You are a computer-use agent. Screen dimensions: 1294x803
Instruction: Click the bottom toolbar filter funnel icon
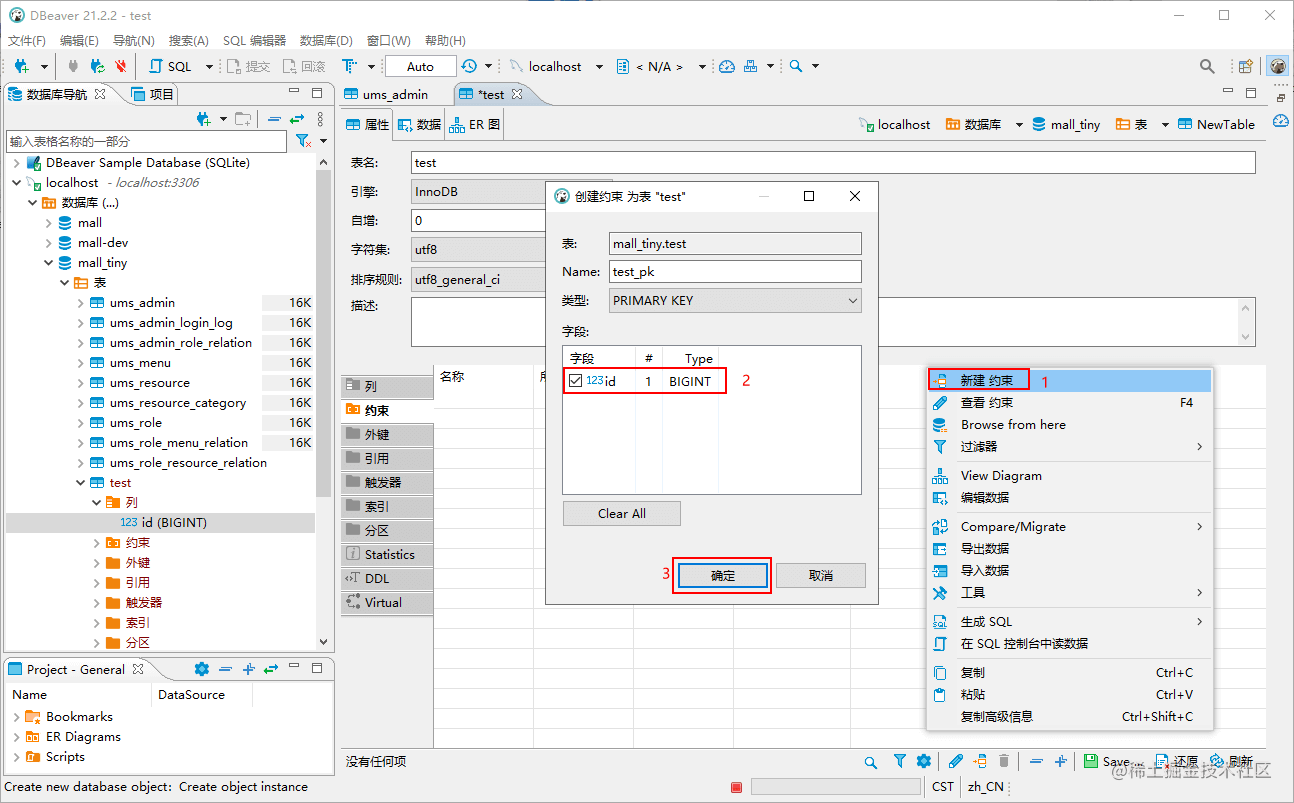click(900, 762)
